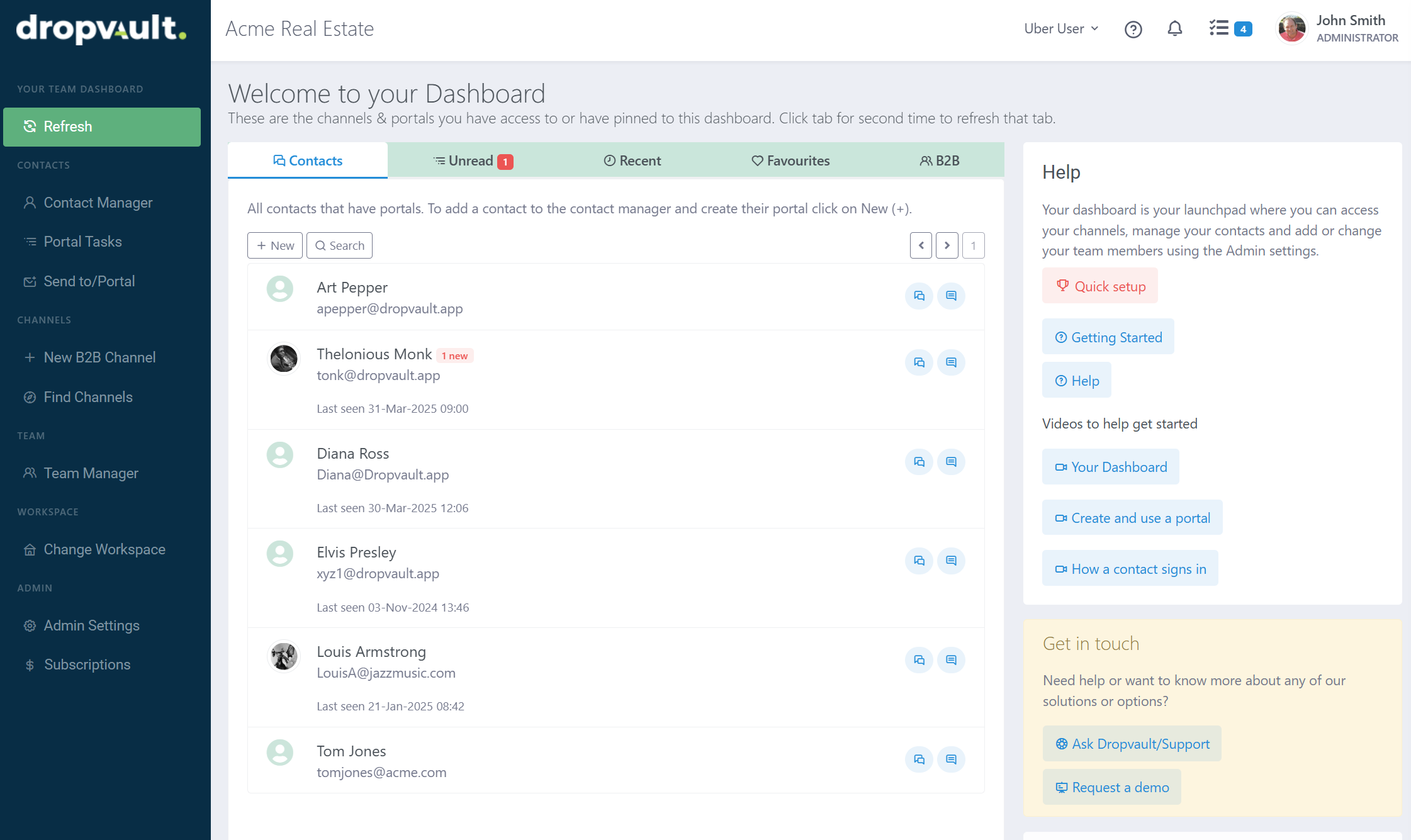Click email LouisA@jazzmusic.com
The image size is (1411, 840).
point(386,673)
